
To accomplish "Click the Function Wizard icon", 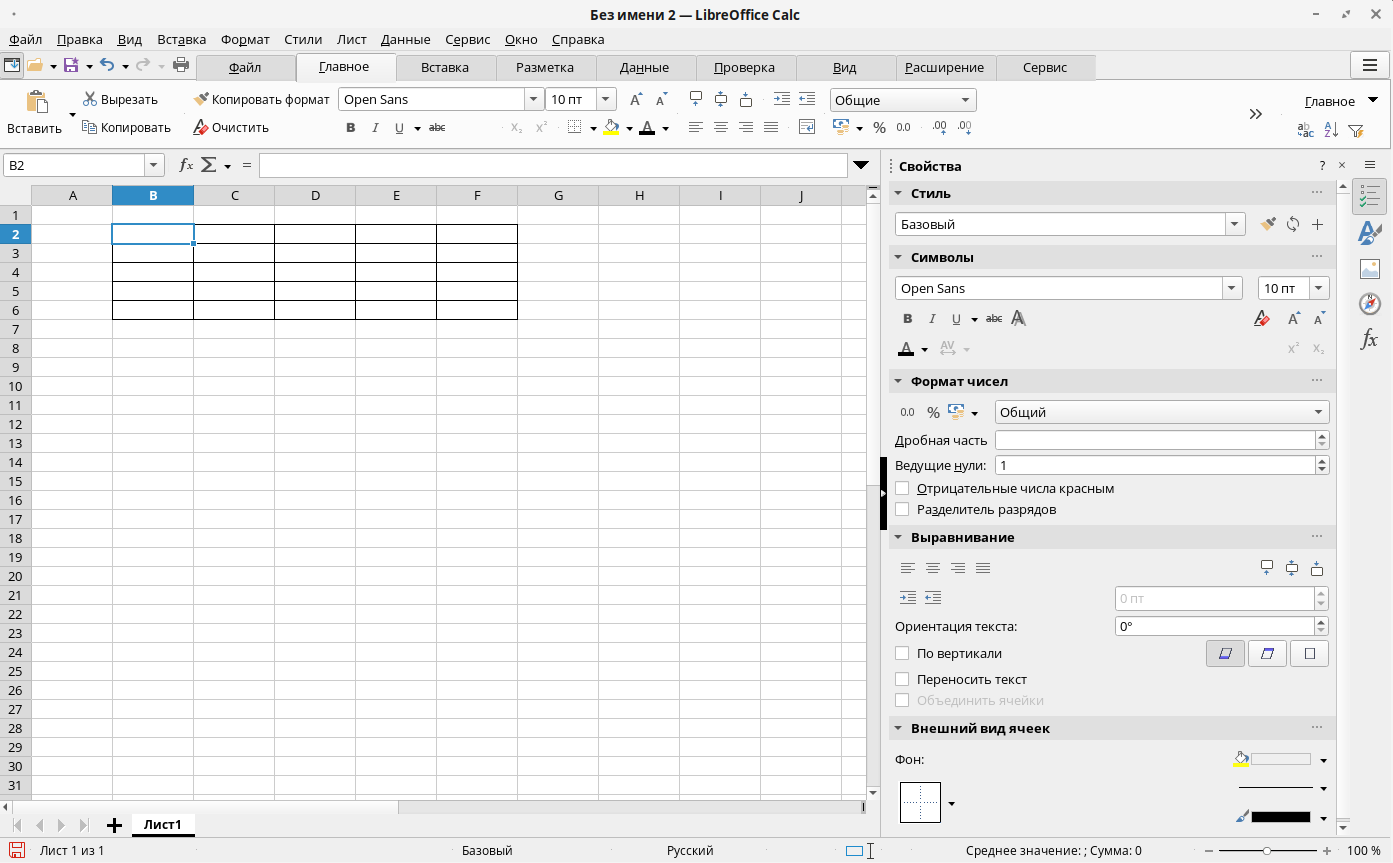I will [x=185, y=165].
